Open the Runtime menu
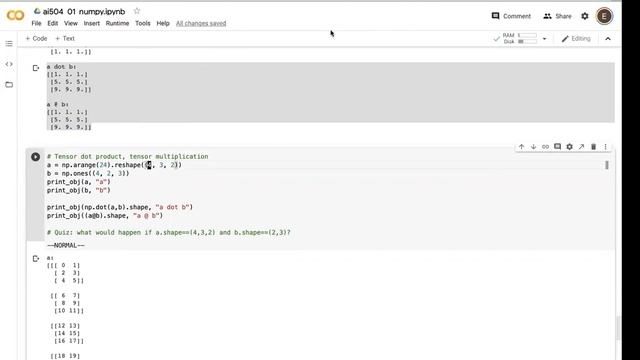Image resolution: width=640 pixels, height=360 pixels. point(117,23)
